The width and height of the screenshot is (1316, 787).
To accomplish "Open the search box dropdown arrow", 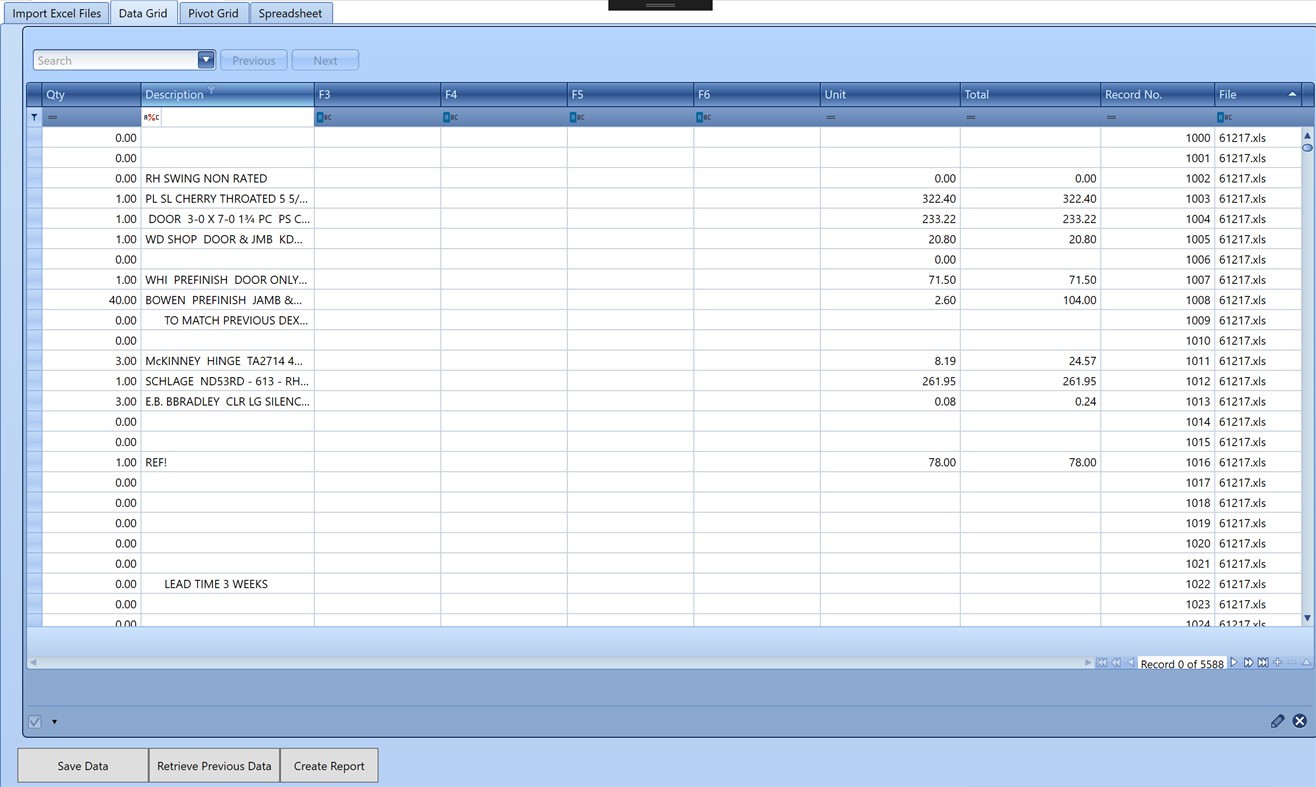I will pos(206,59).
